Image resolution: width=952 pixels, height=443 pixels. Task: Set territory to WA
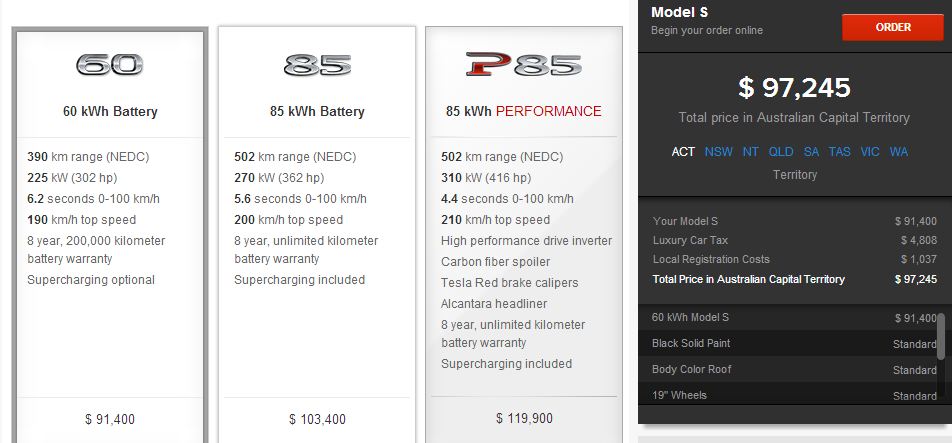tap(899, 152)
